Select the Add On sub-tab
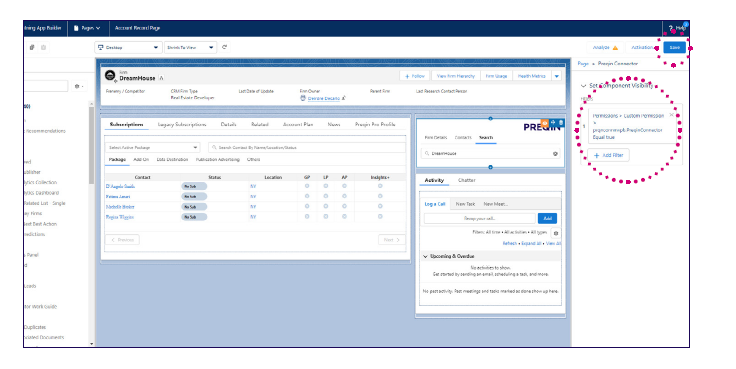The height and width of the screenshot is (369, 736). tap(141, 160)
